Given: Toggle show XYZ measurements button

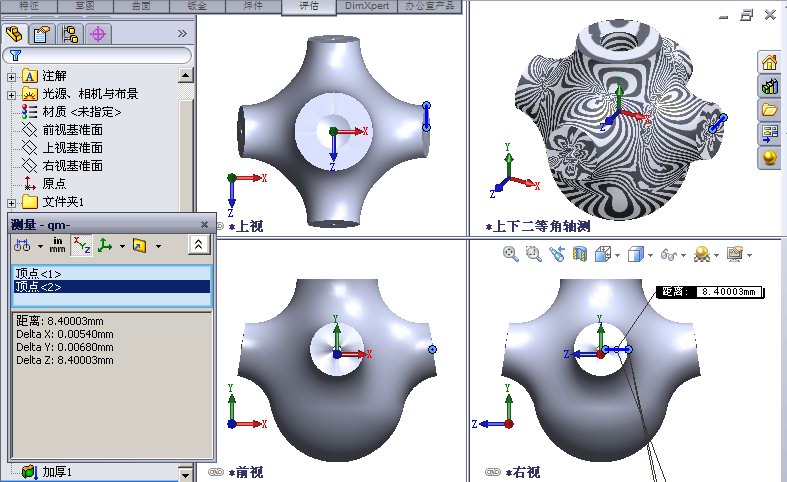Looking at the screenshot, I should [81, 246].
